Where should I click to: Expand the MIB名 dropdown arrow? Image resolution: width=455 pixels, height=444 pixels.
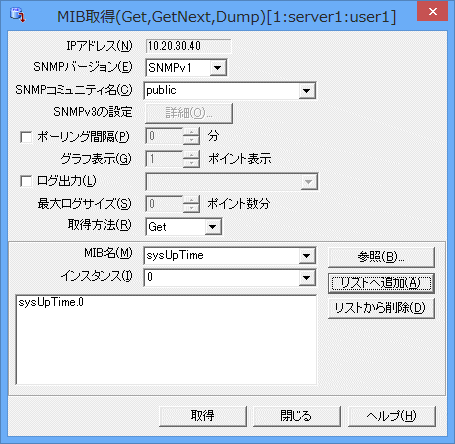point(306,256)
